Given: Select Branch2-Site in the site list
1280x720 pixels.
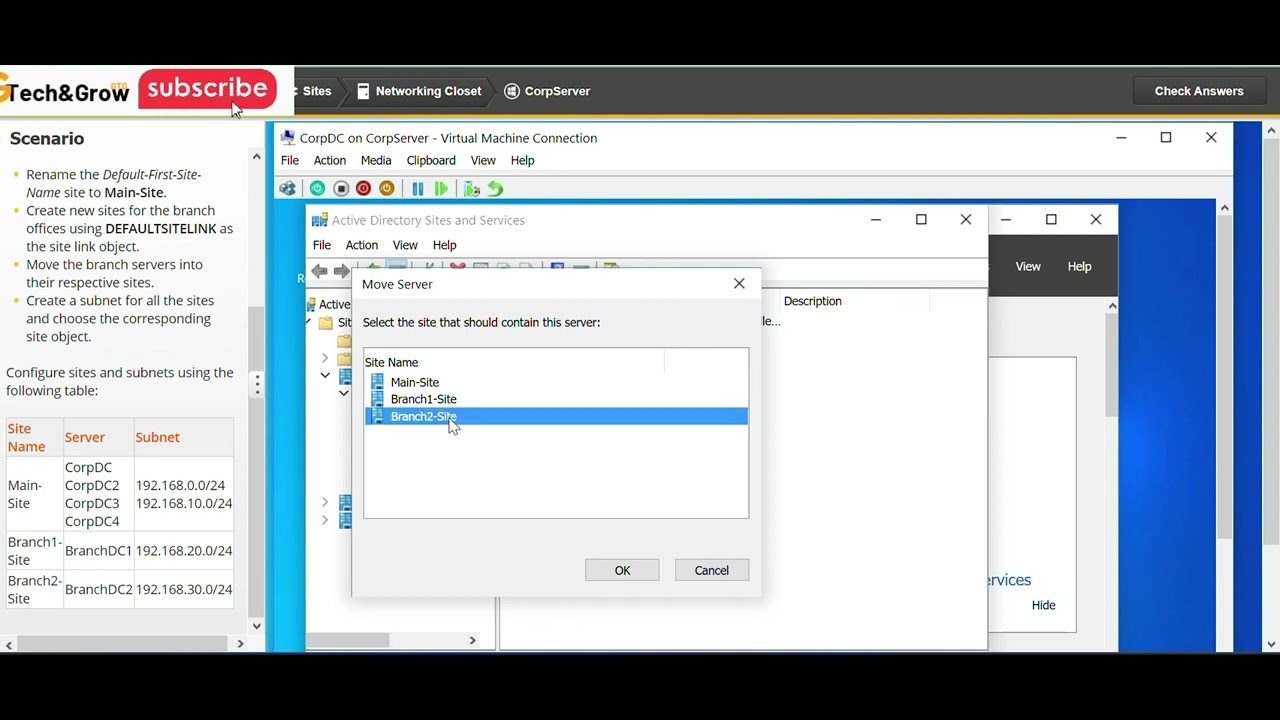Looking at the screenshot, I should (556, 416).
